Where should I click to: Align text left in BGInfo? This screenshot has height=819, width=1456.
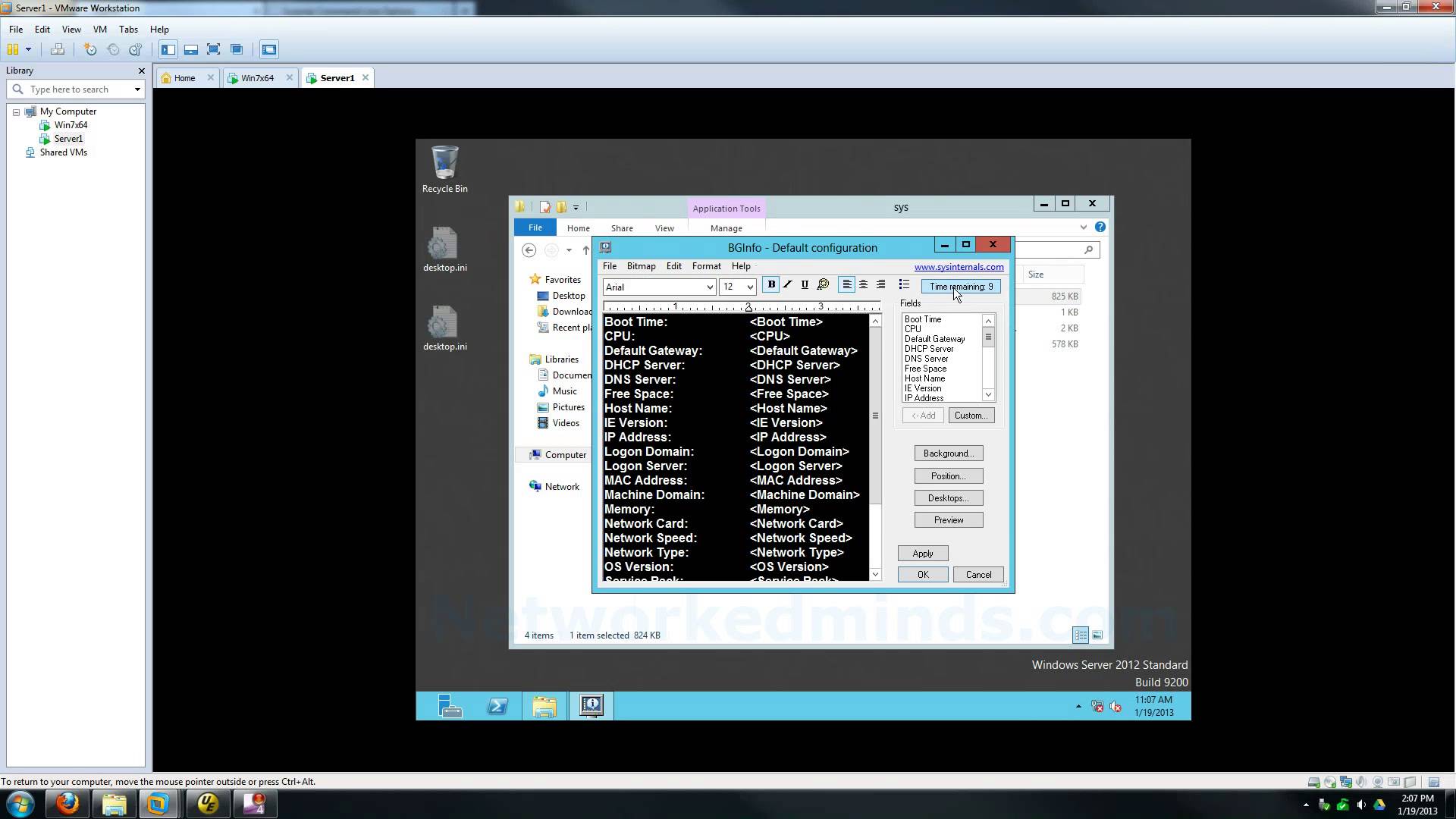pyautogui.click(x=846, y=285)
